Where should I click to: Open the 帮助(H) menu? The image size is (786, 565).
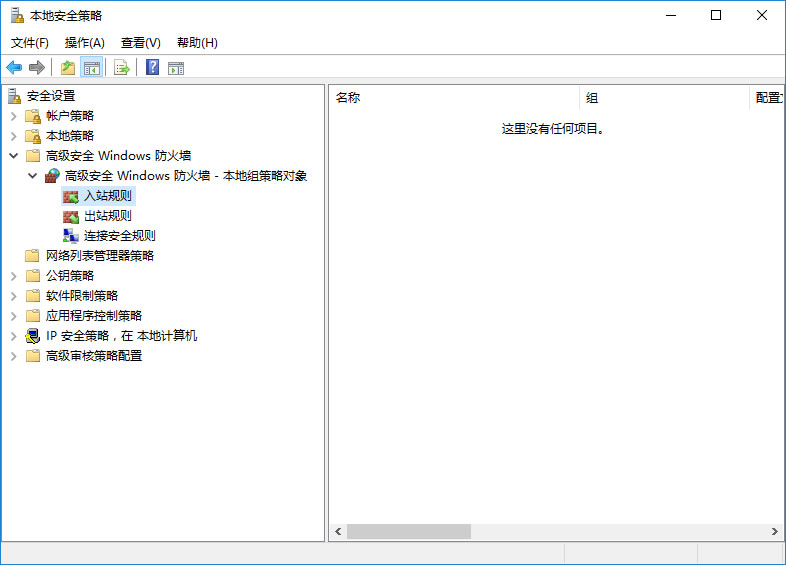click(198, 43)
